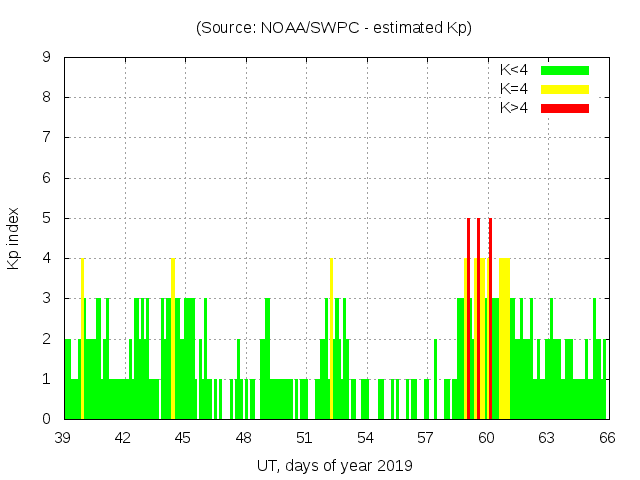
Task: Click the wide yellow bar right of day 60
Action: (505, 340)
